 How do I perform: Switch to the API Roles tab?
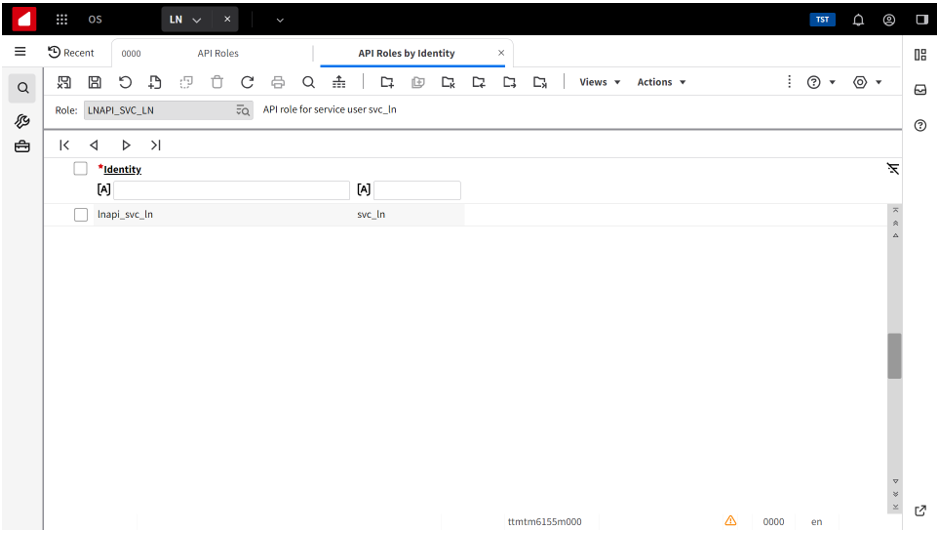click(x=218, y=53)
